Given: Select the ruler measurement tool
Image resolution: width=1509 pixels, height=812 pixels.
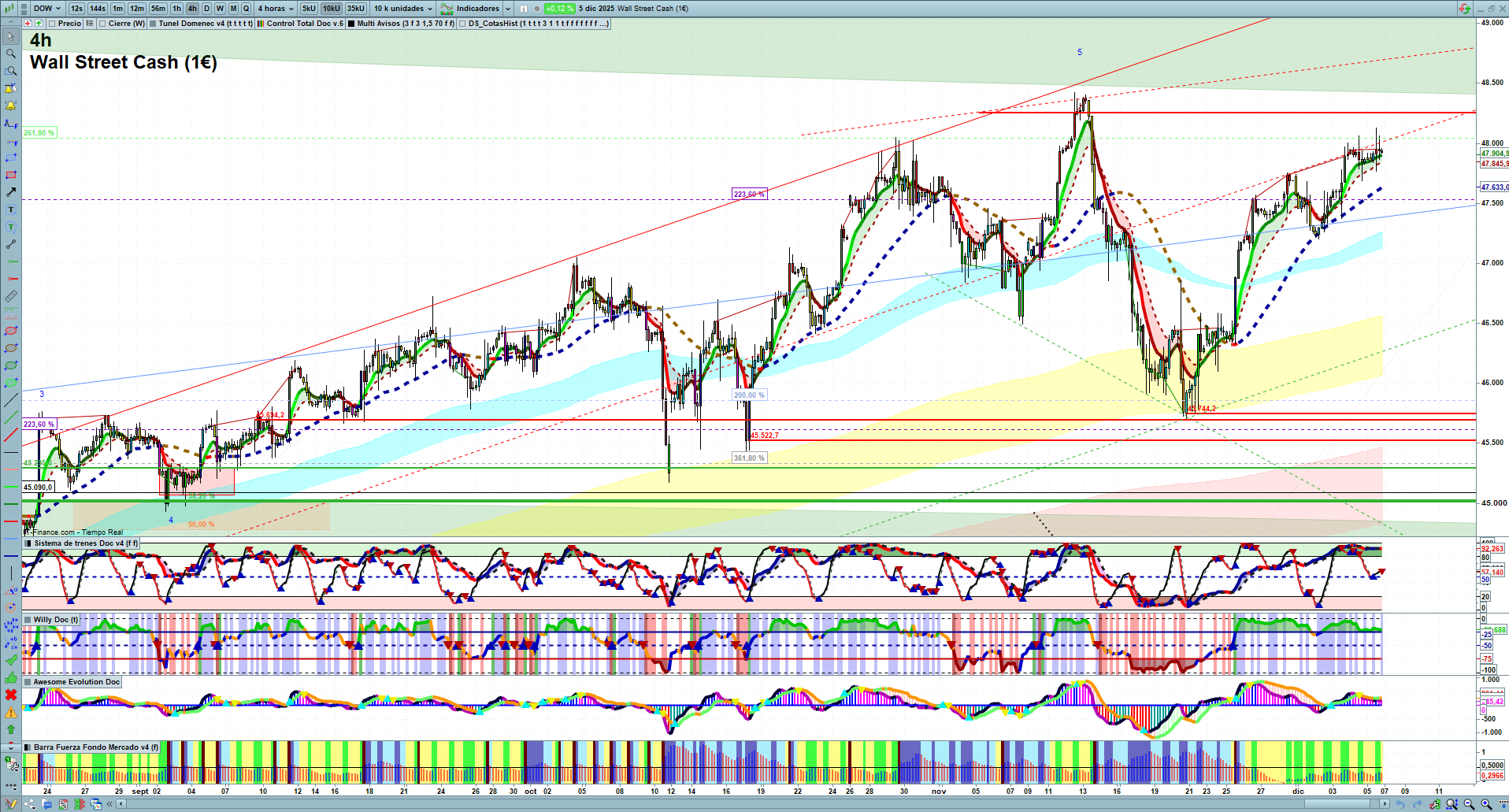Looking at the screenshot, I should click(x=11, y=296).
